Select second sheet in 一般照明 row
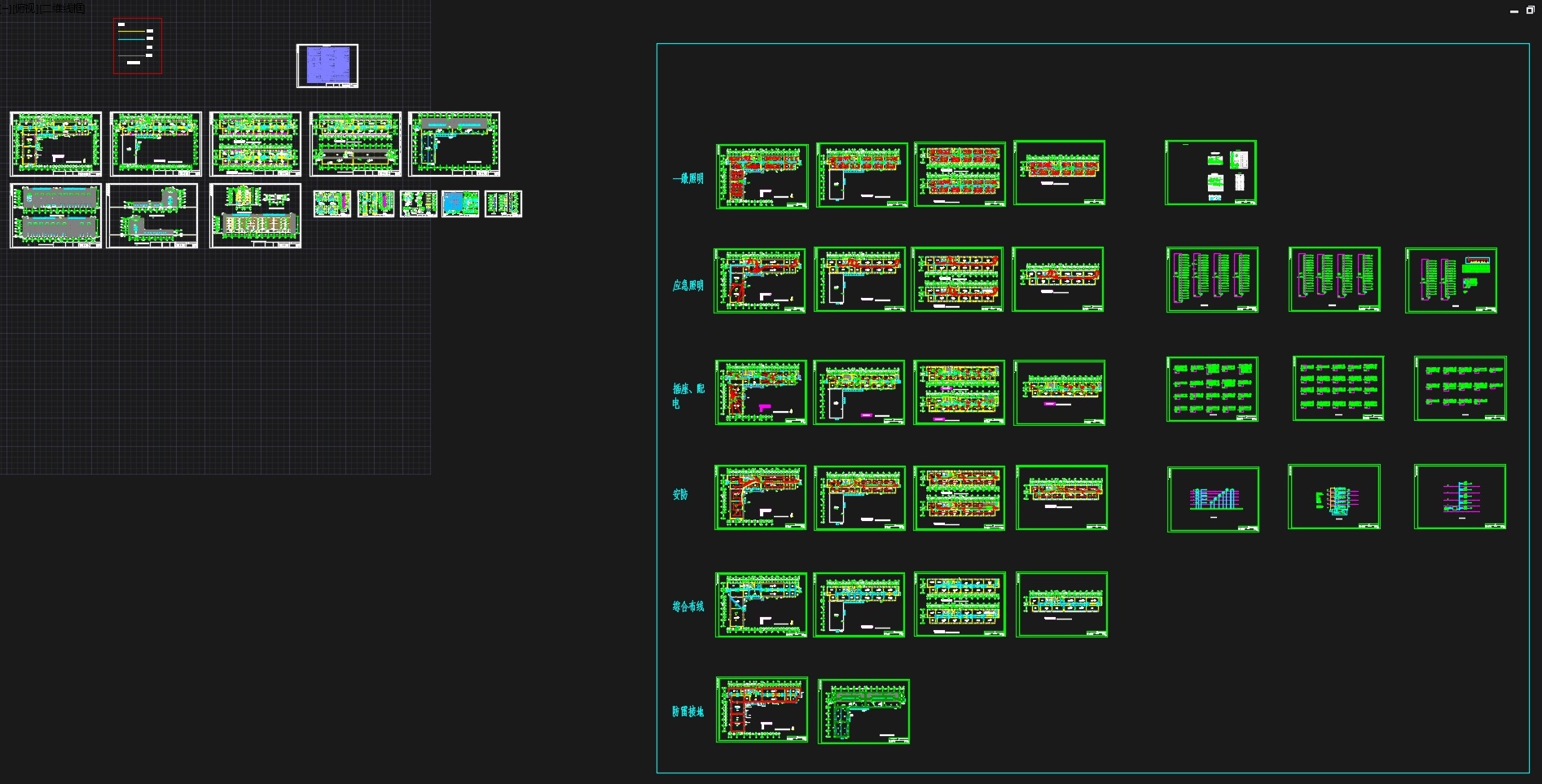Screen dimensions: 1542x784 point(863,175)
